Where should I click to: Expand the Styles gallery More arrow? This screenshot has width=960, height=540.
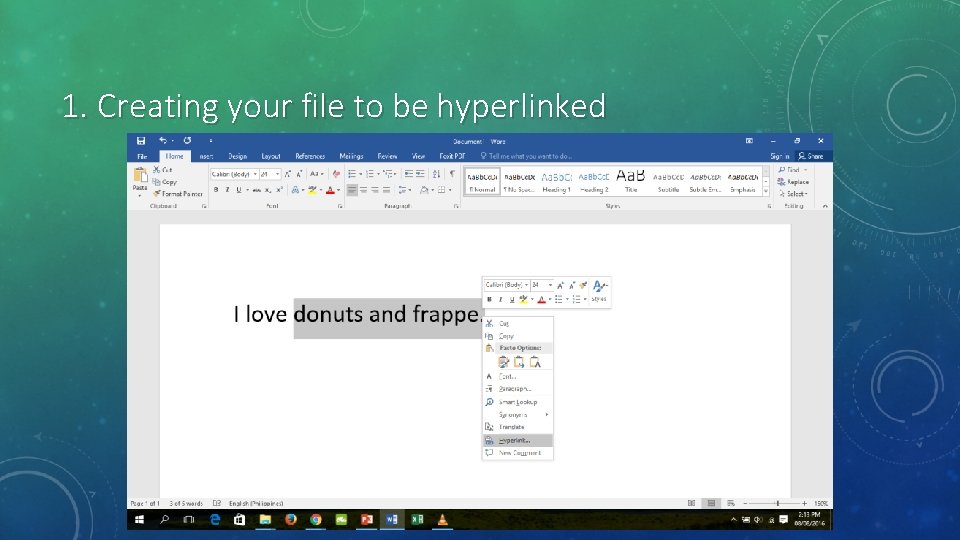[766, 192]
